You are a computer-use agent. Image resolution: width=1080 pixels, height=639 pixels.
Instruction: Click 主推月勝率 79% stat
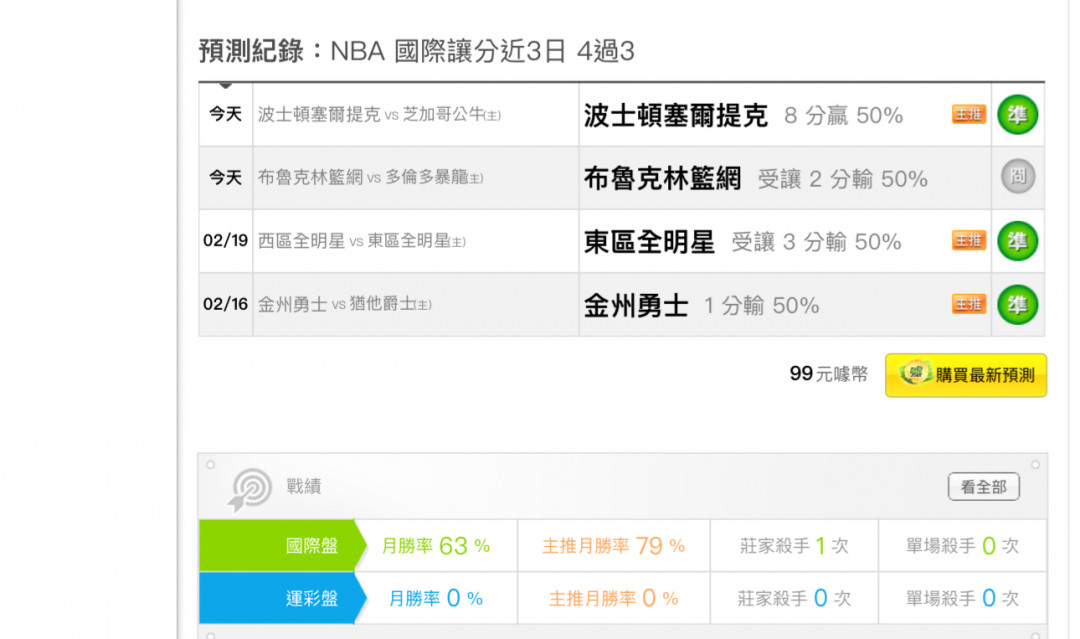[x=613, y=546]
